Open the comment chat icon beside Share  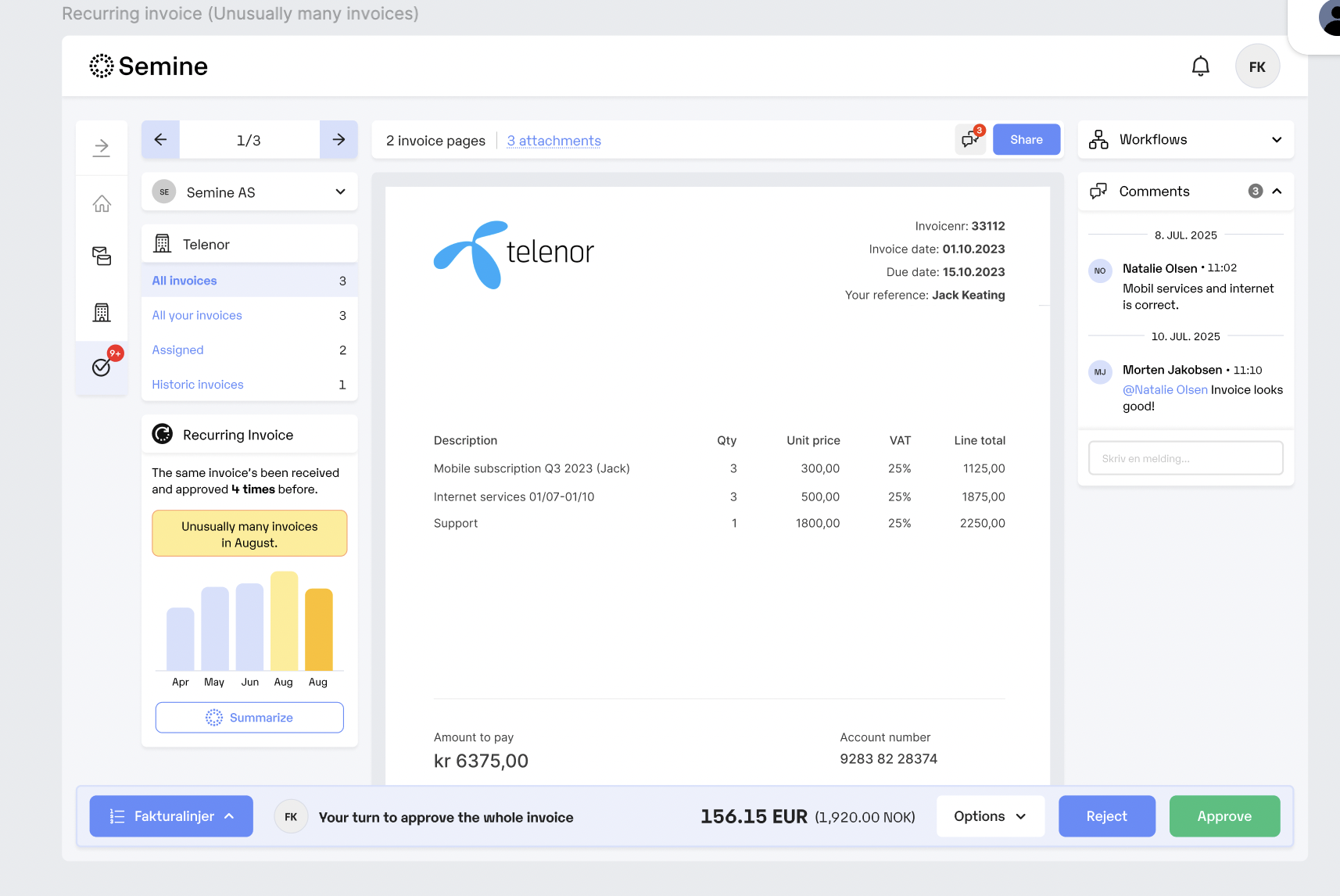pyautogui.click(x=970, y=140)
